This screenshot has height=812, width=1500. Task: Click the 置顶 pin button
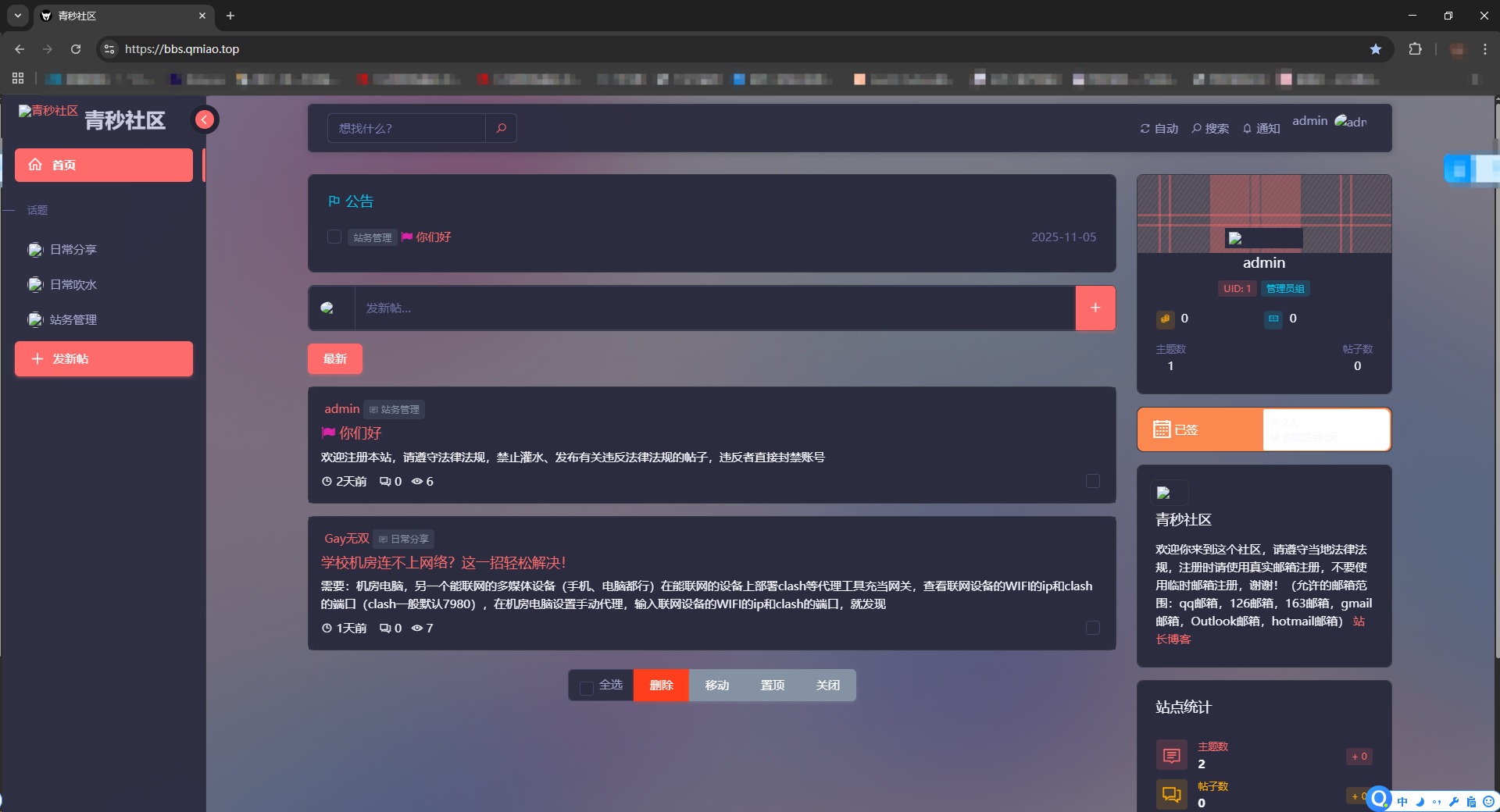772,686
